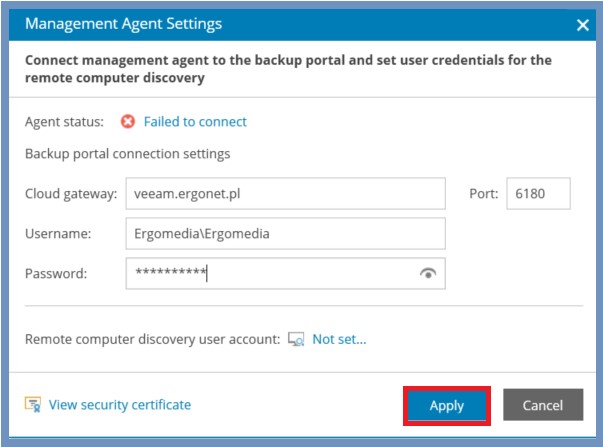Open the Failed to connect status link
This screenshot has height=447, width=603.
[x=195, y=122]
